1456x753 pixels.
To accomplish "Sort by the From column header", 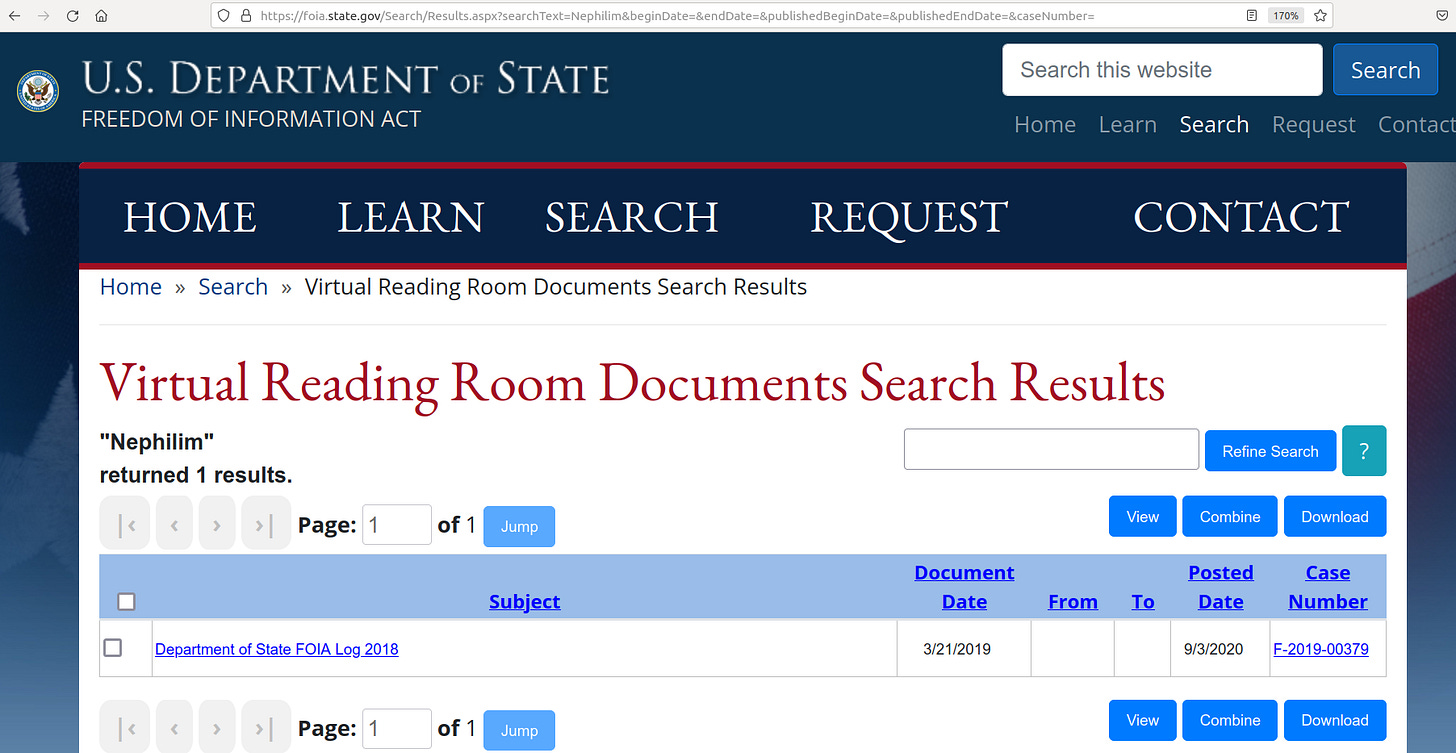I will [1073, 601].
